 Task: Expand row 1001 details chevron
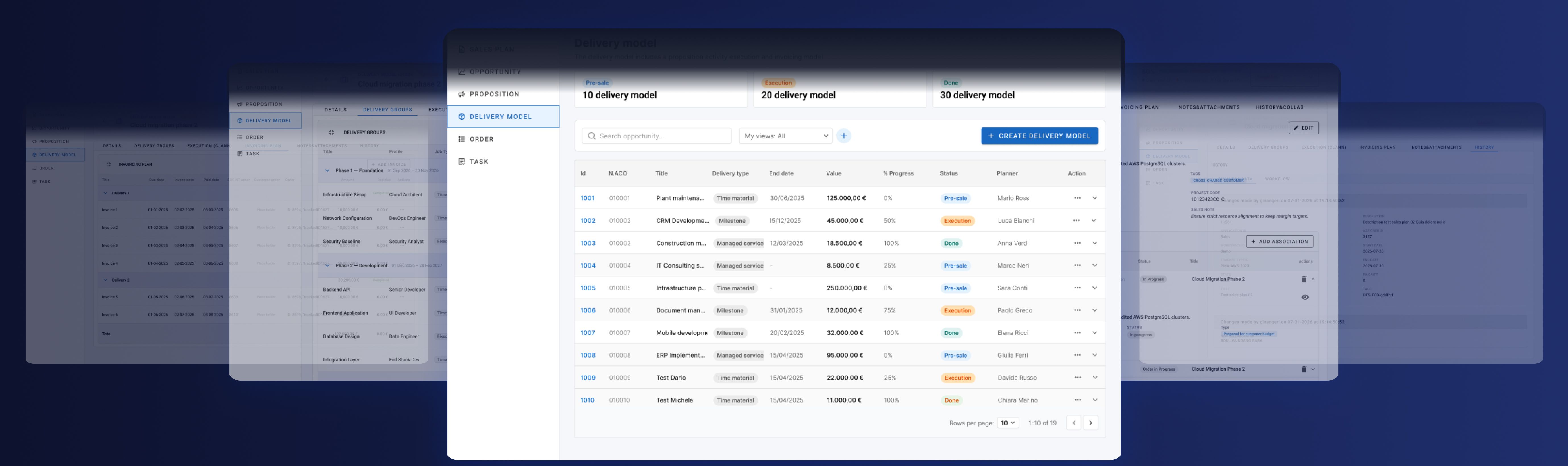(x=1094, y=198)
